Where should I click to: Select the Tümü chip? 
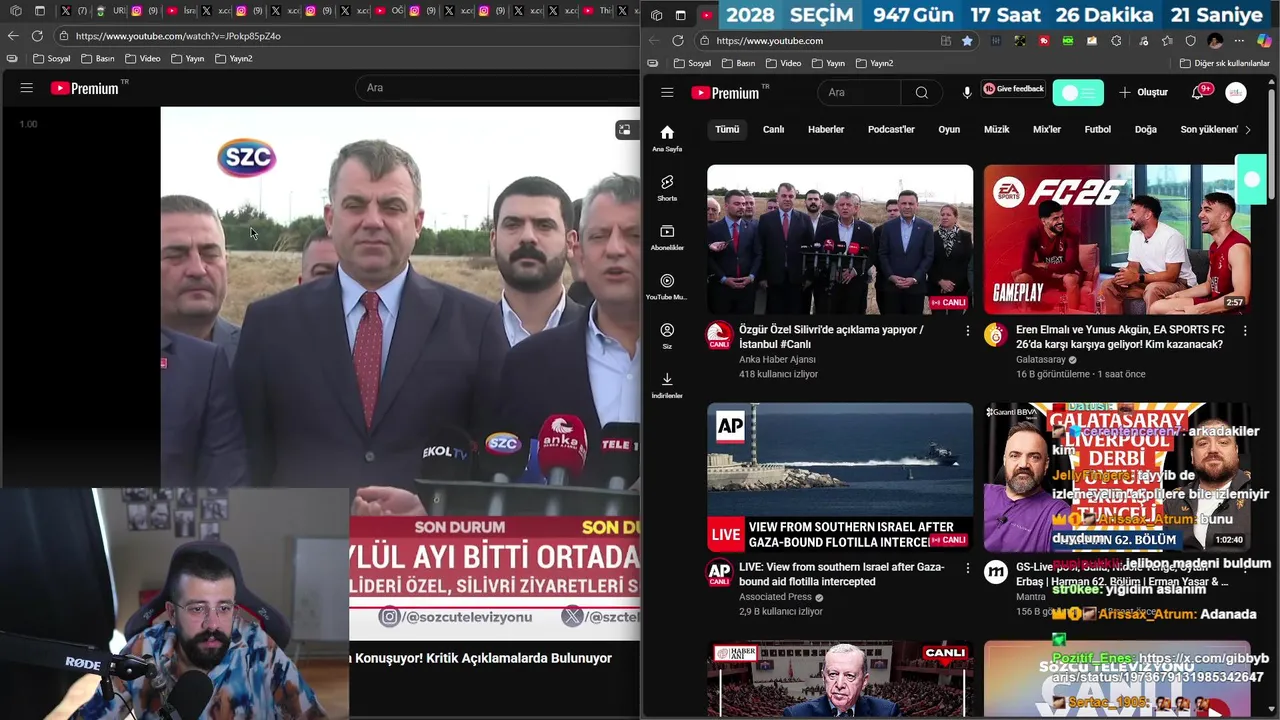click(727, 129)
